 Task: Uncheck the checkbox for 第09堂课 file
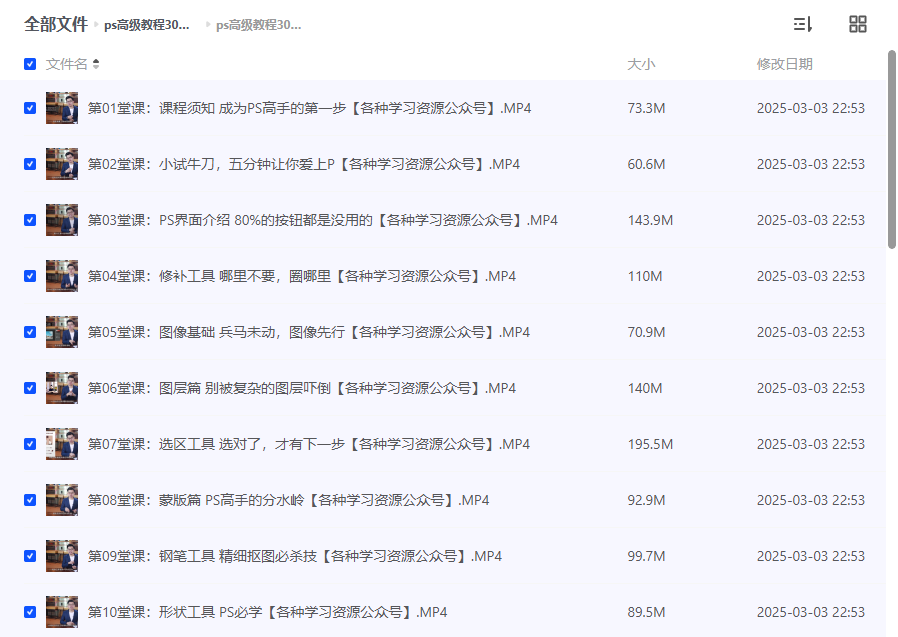coord(30,556)
